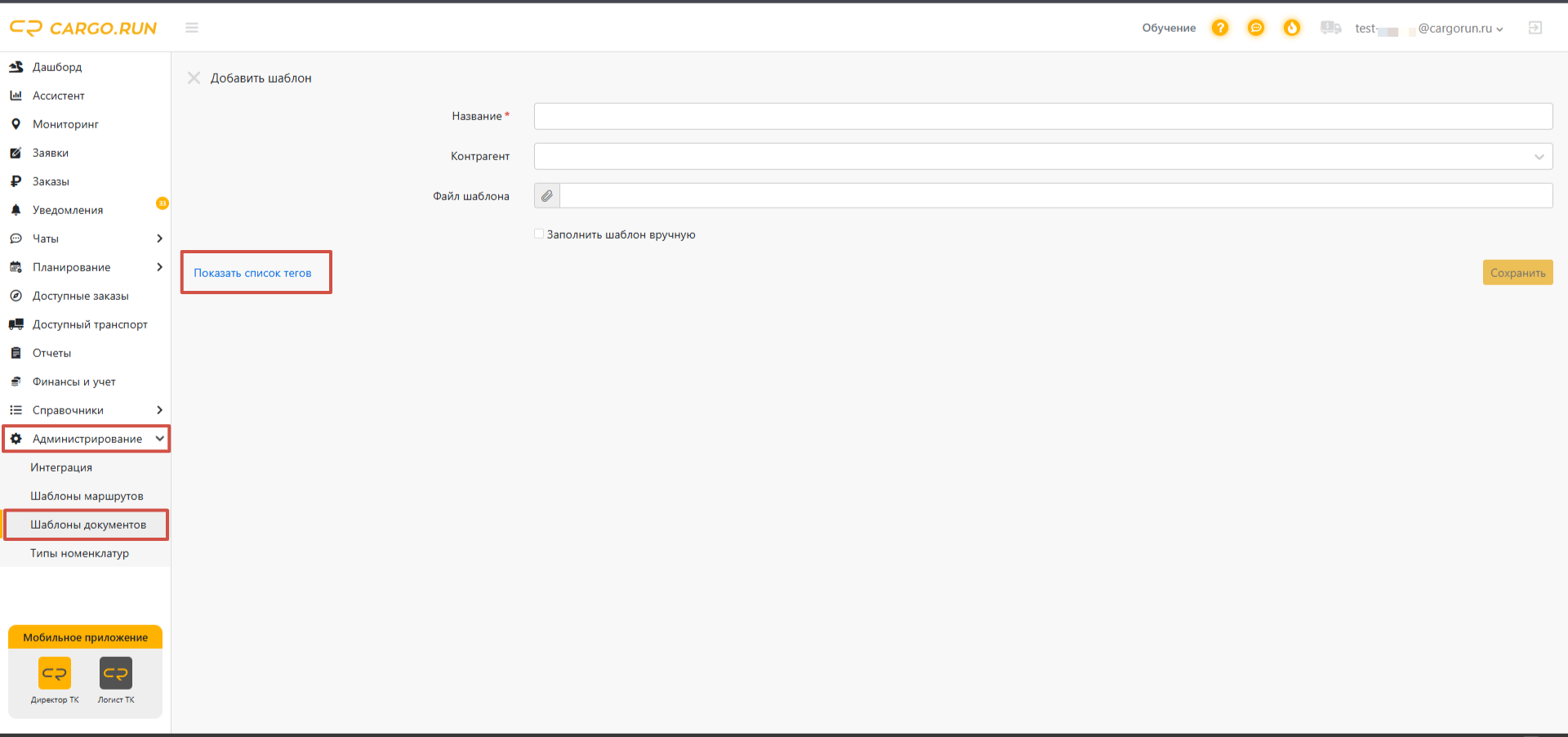Click the Уведомления bell icon

tap(16, 210)
